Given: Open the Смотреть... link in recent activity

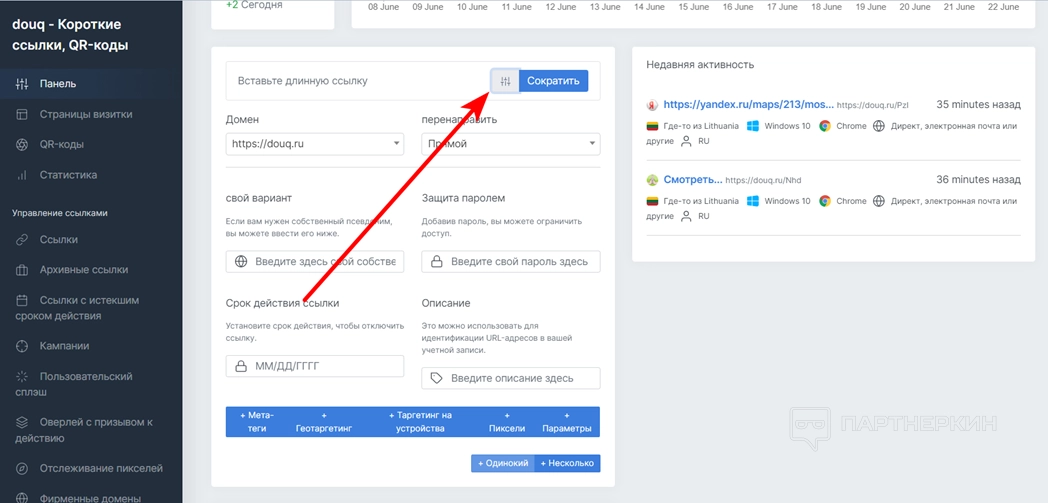Looking at the screenshot, I should pos(693,180).
